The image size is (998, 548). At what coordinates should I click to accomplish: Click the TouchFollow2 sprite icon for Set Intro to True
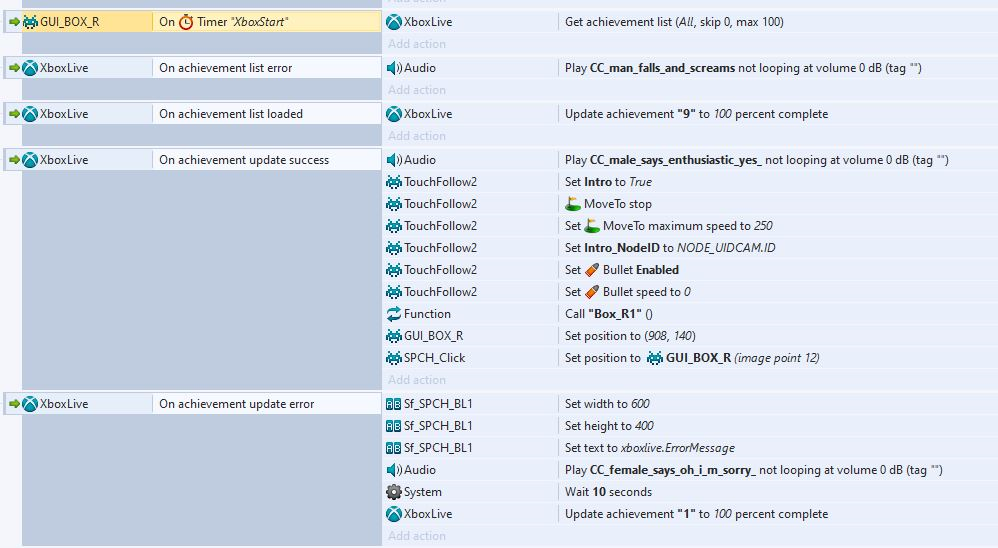pos(394,182)
